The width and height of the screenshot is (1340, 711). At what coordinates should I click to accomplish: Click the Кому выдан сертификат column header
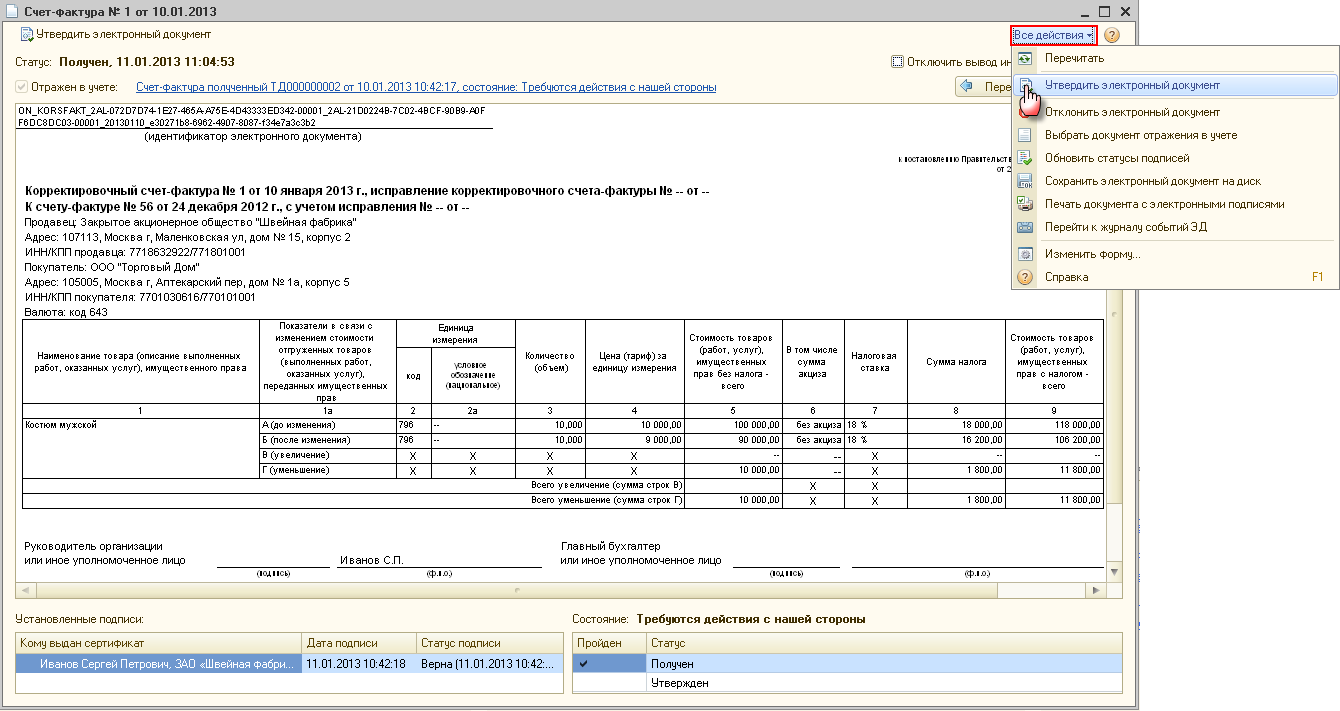159,643
